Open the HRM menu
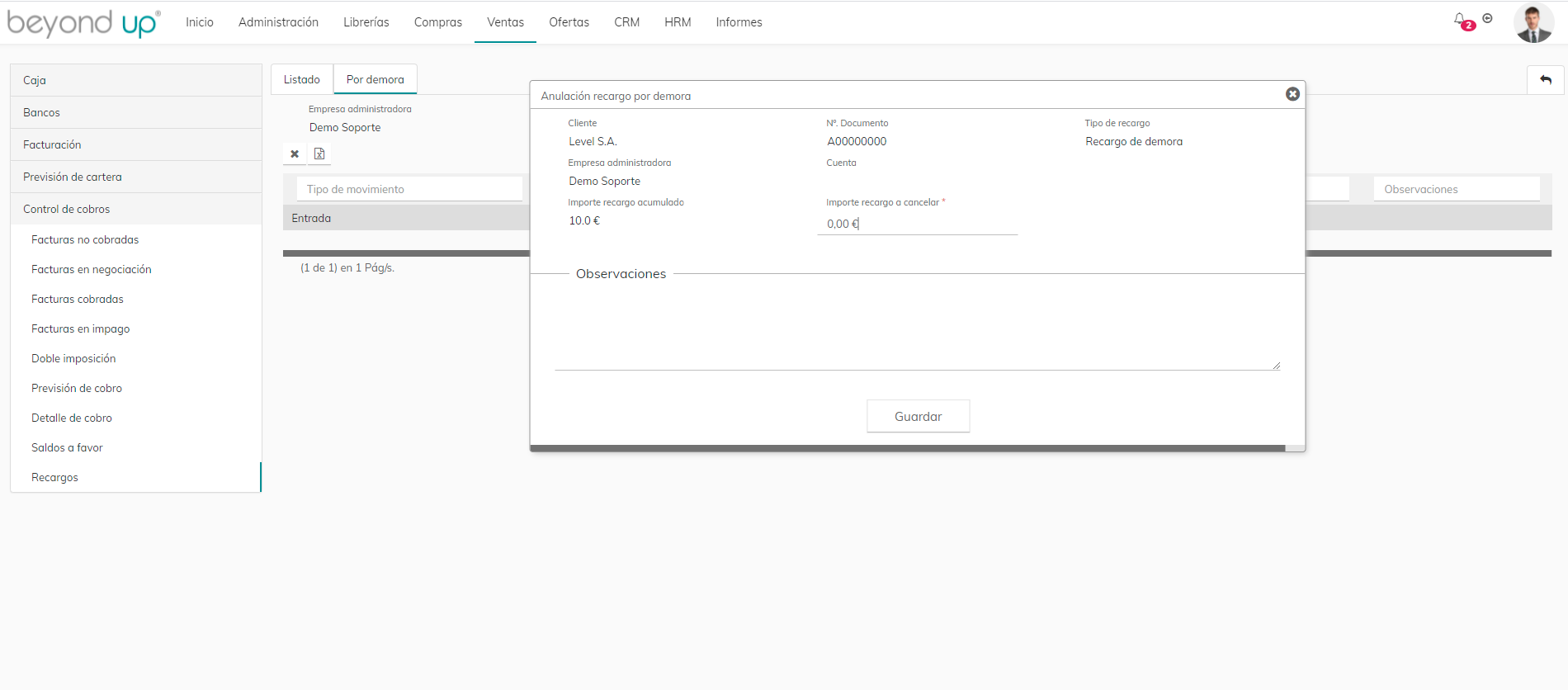Screen dimensions: 1568x690 click(x=678, y=22)
